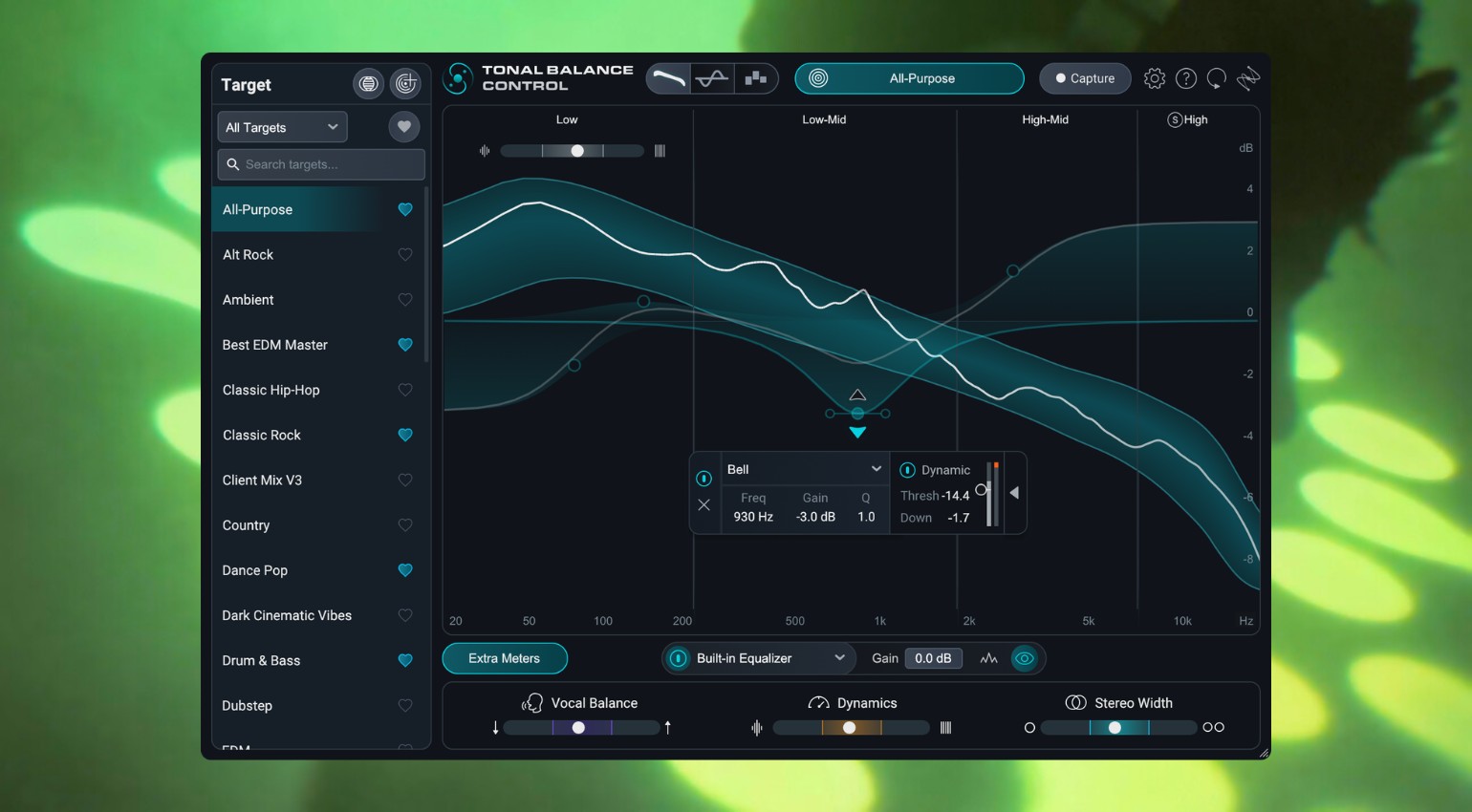Viewport: 1472px width, 812px height.
Task: Open the Built-in Equalizer dropdown
Action: [x=757, y=658]
